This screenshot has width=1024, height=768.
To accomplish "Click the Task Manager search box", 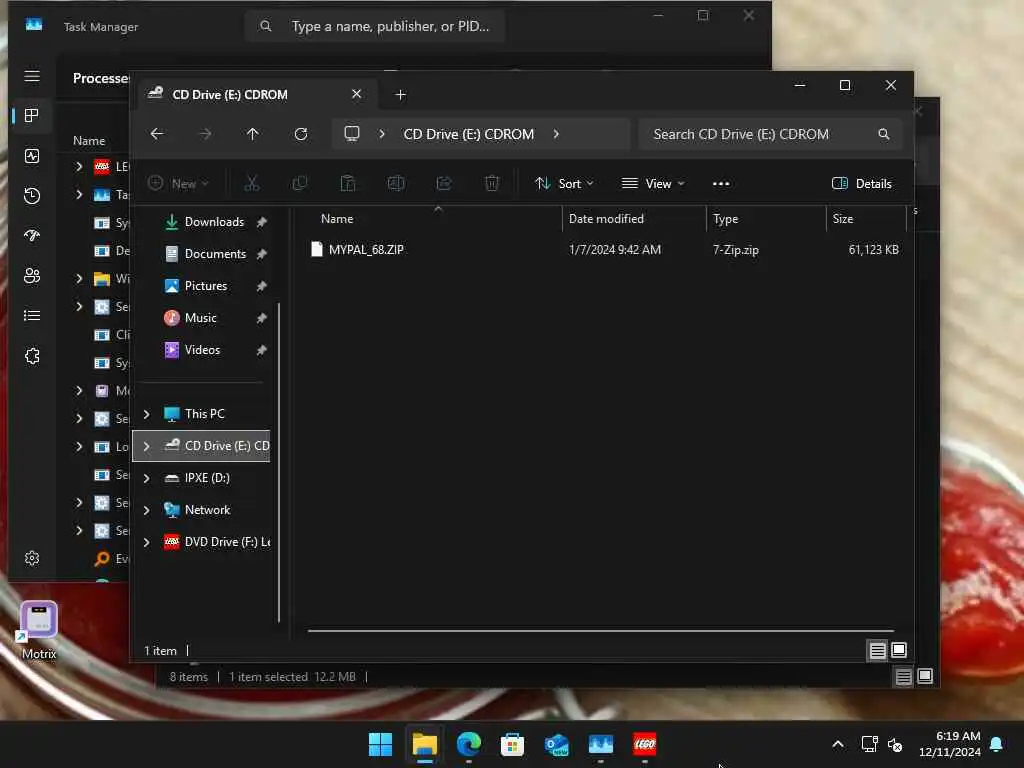I will [375, 26].
